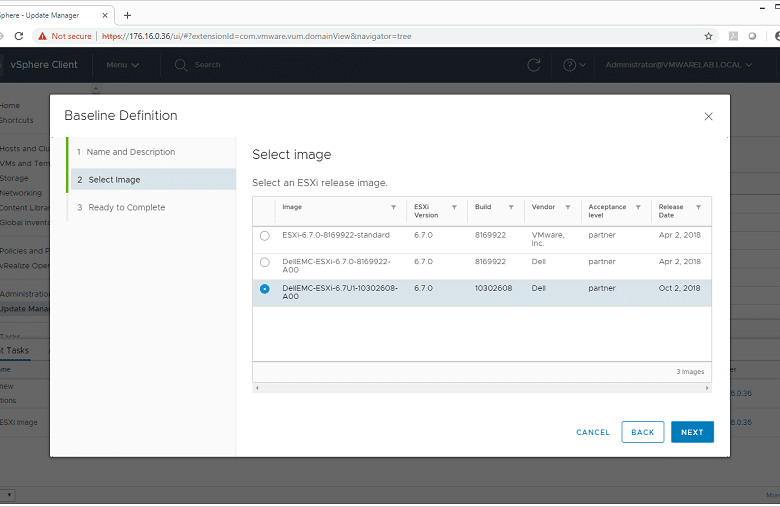Click the NEXT button
Viewport: 780px width, 507px height.
coord(692,432)
